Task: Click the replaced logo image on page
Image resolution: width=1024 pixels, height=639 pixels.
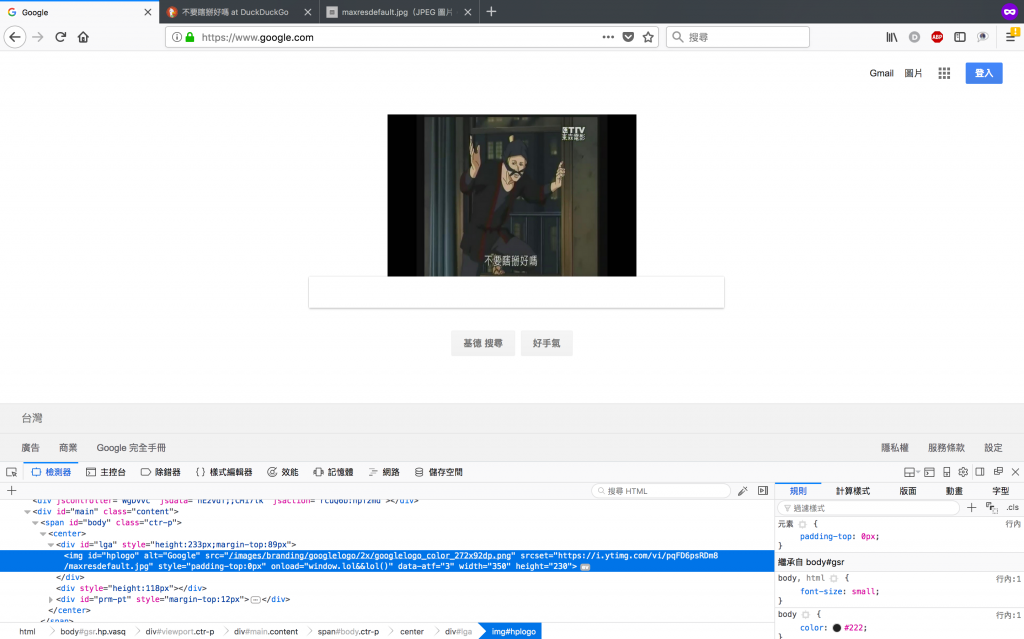Action: (512, 195)
